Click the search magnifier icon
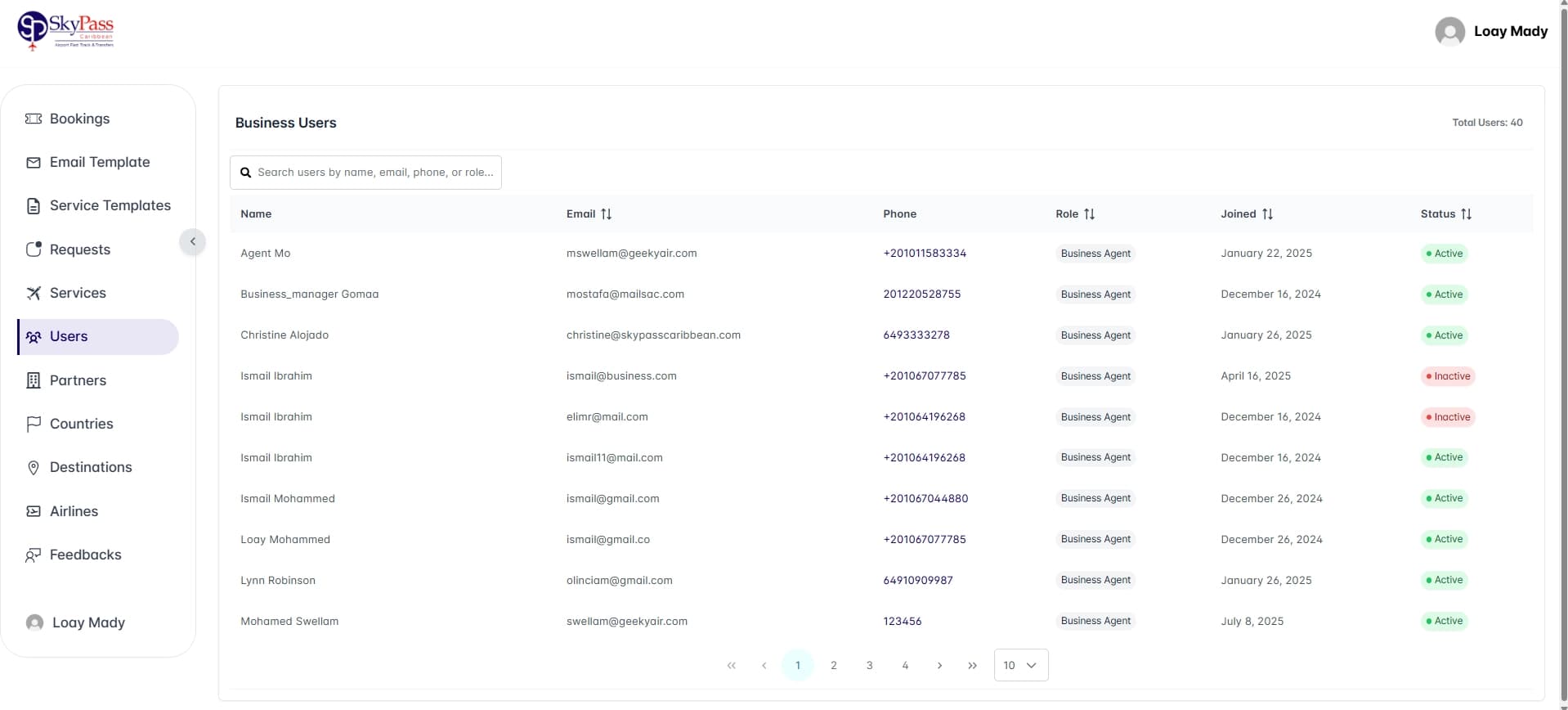This screenshot has height=710, width=1568. click(245, 173)
